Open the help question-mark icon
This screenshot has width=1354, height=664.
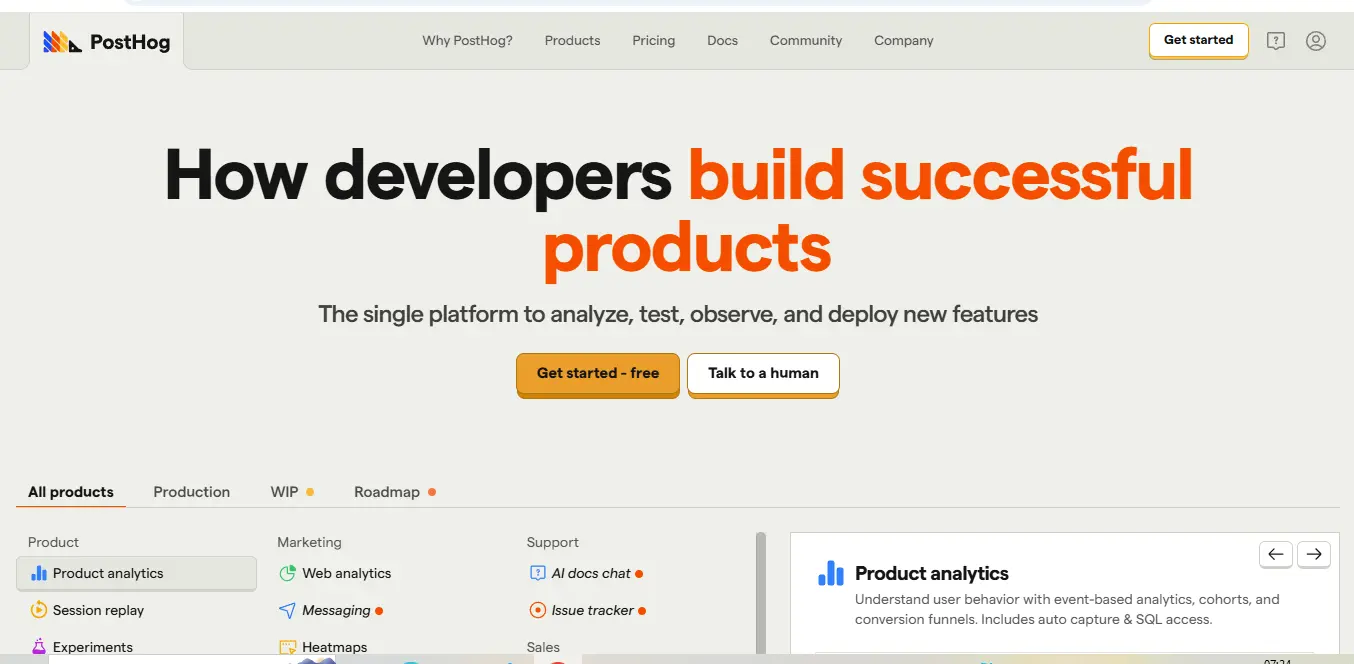click(x=1276, y=41)
